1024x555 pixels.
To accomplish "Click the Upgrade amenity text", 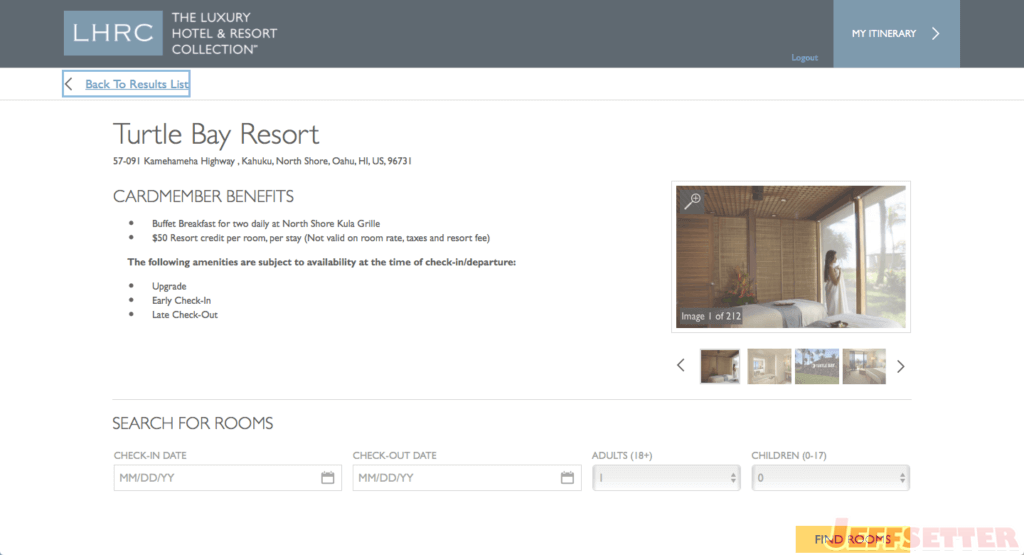I will coord(169,286).
